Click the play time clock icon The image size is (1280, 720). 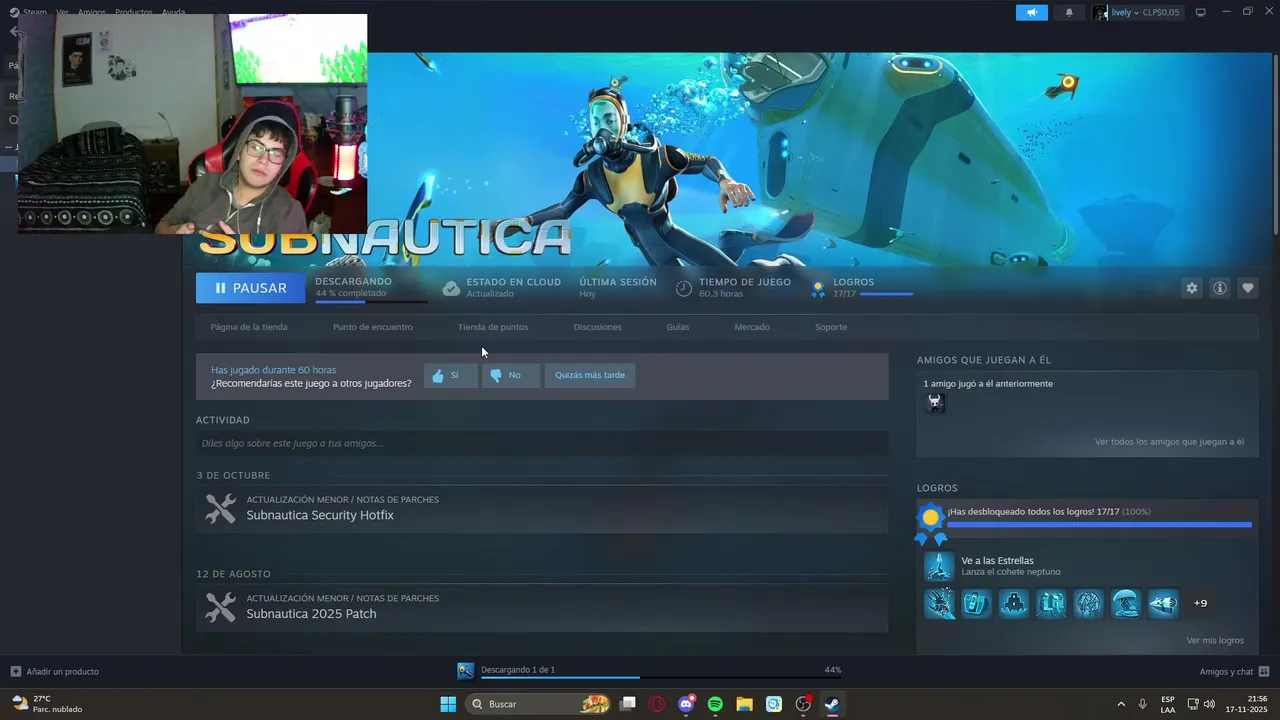684,288
